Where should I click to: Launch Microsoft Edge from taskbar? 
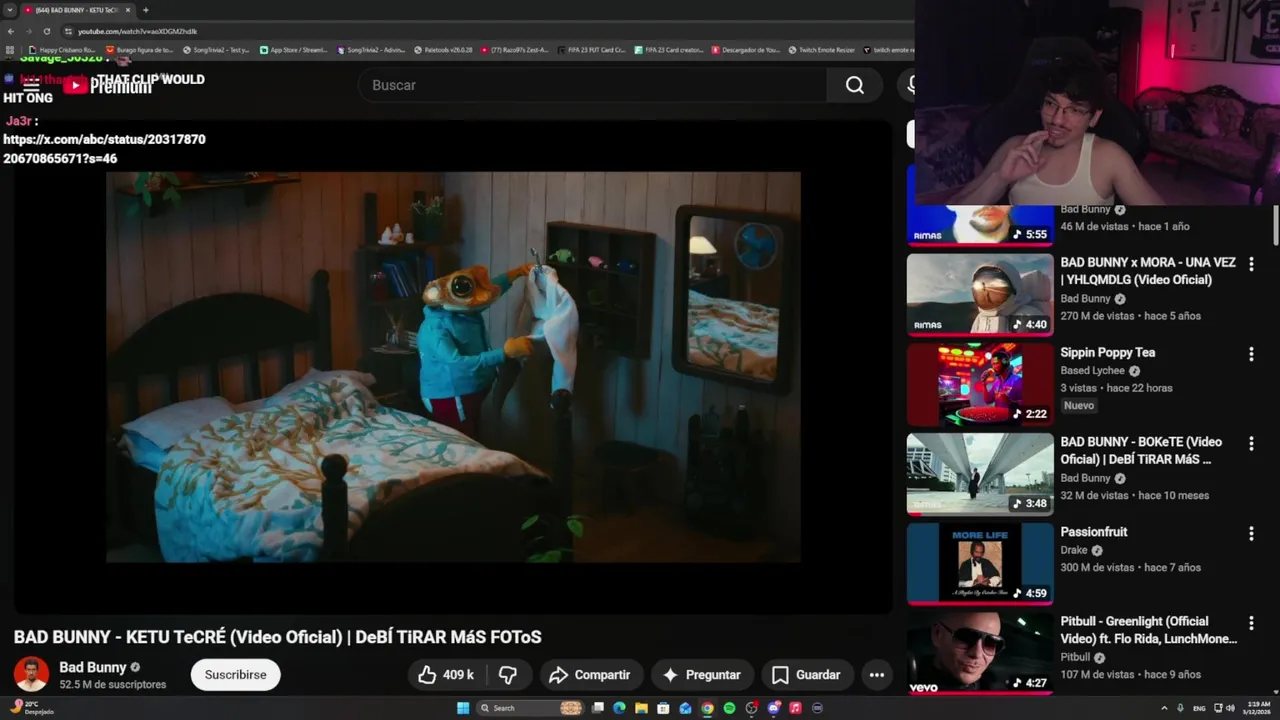(x=619, y=708)
